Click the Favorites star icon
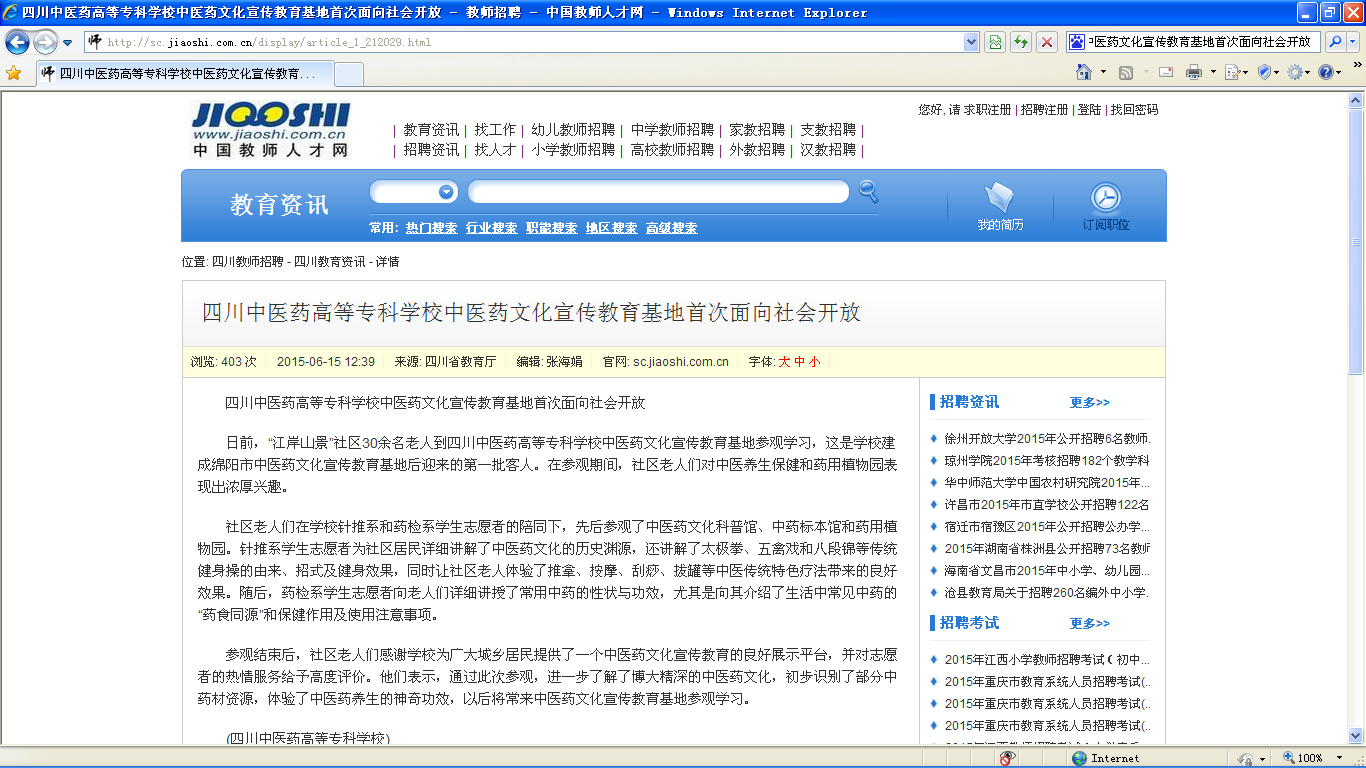Screen dimensions: 1366x768 click(13, 73)
